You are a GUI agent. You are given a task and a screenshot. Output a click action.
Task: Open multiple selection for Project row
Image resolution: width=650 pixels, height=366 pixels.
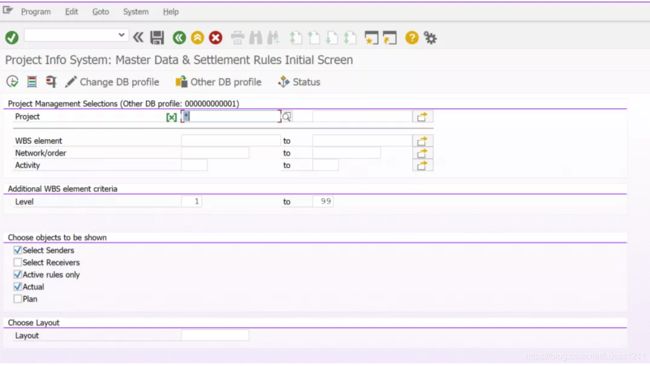(x=422, y=117)
